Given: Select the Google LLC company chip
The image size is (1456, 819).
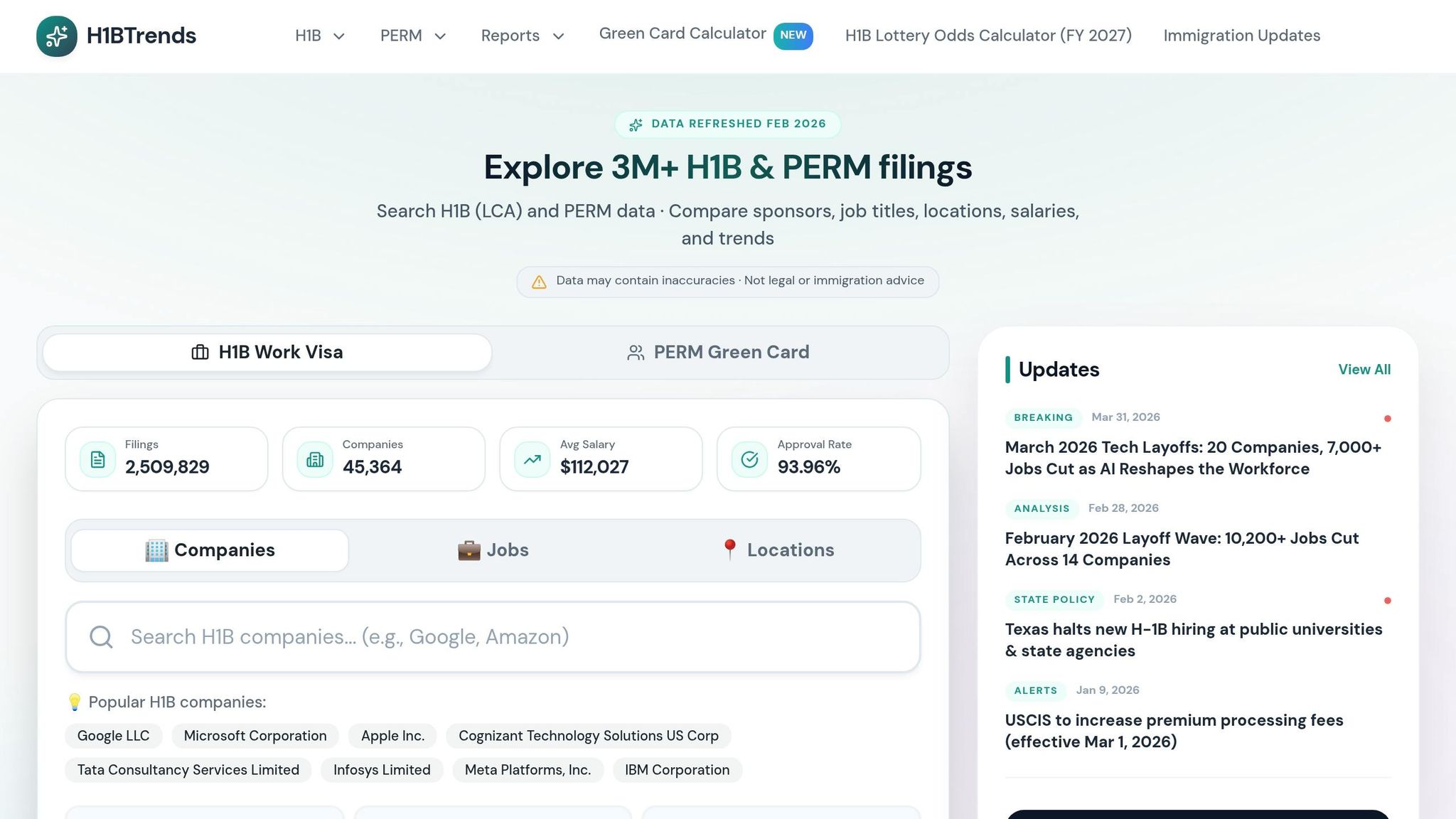Looking at the screenshot, I should click(x=113, y=736).
